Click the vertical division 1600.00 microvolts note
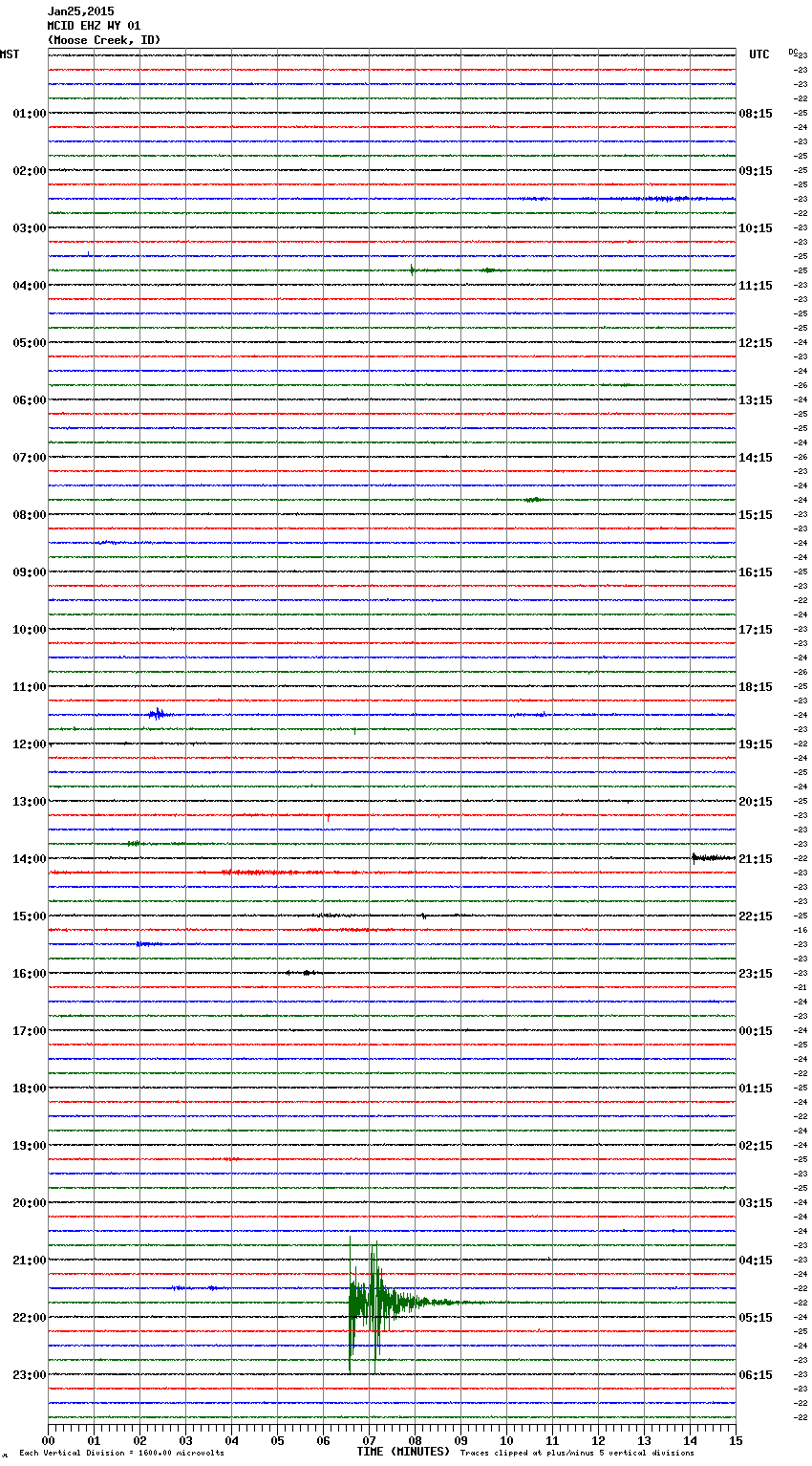Screen dimensions: 812x1466 click(x=121, y=1454)
